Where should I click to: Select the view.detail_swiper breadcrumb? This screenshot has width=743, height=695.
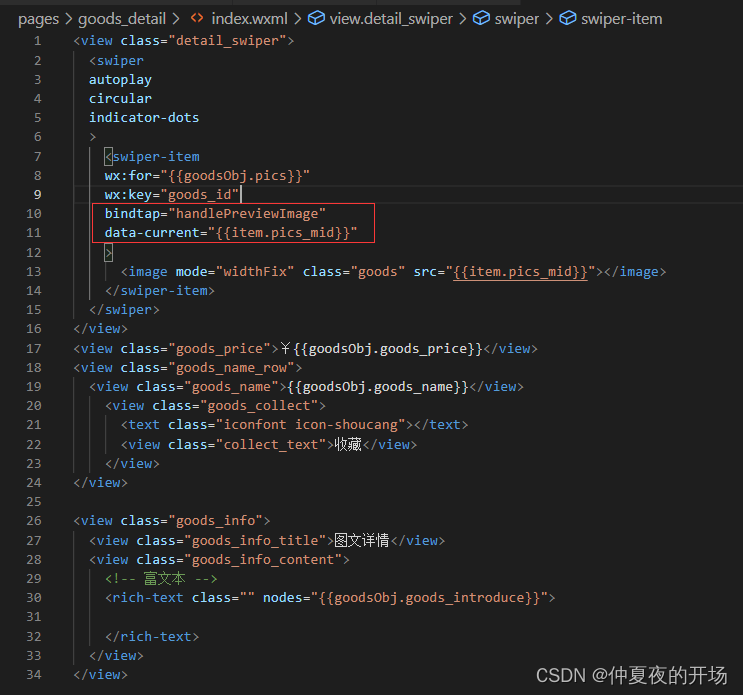pos(391,19)
